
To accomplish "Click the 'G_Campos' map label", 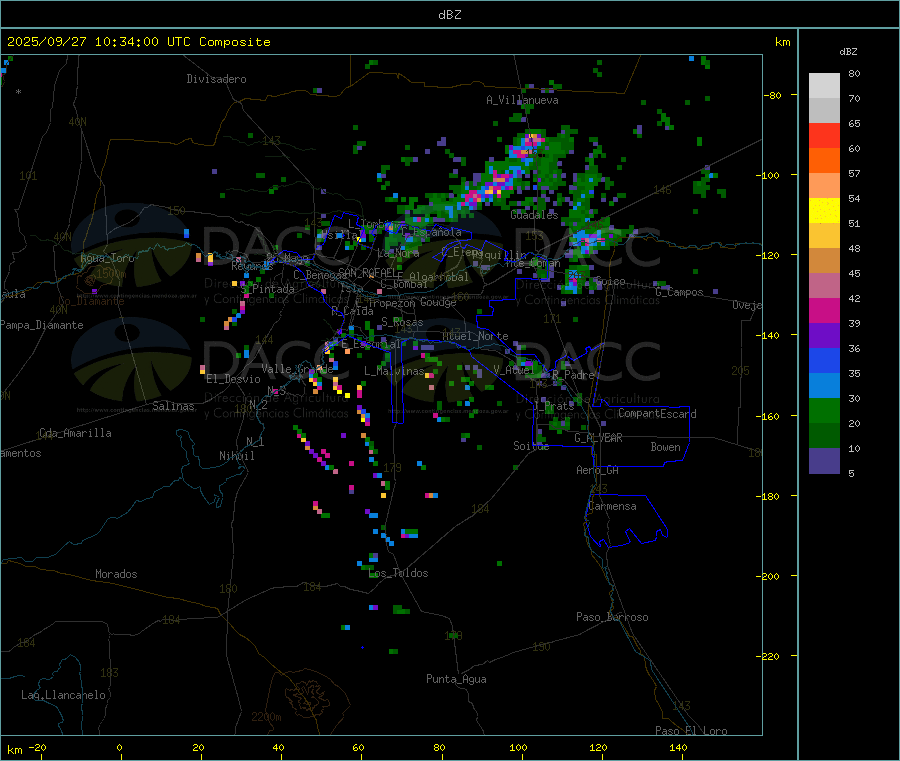I will coord(680,292).
